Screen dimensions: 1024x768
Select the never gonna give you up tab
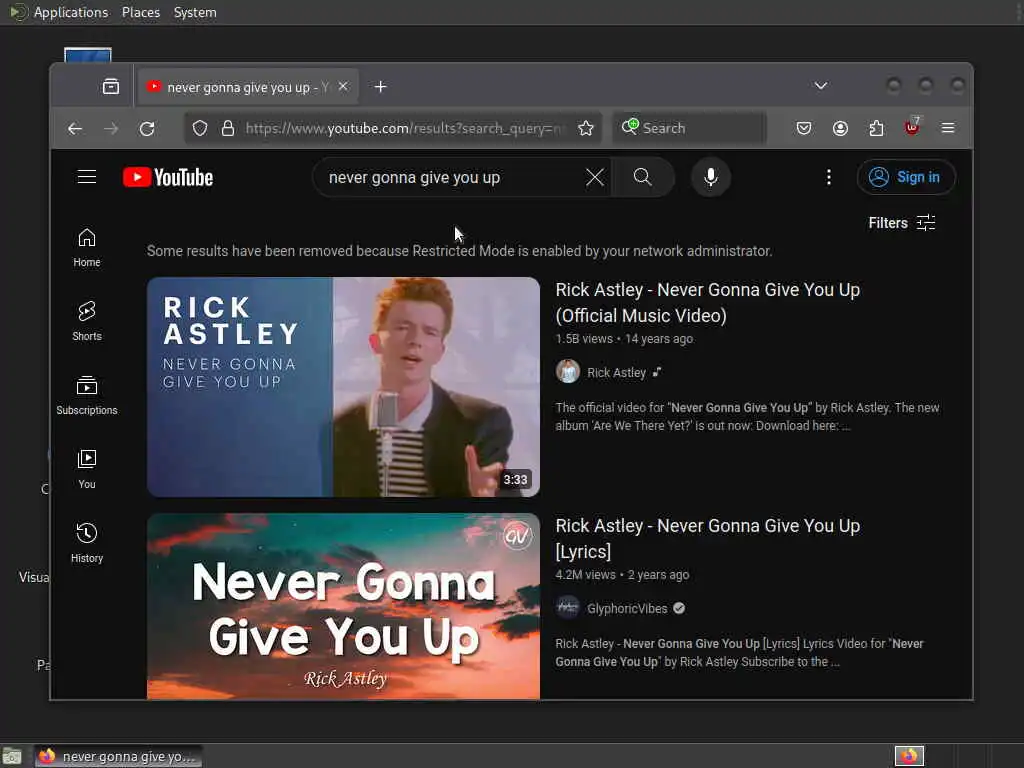pos(248,87)
